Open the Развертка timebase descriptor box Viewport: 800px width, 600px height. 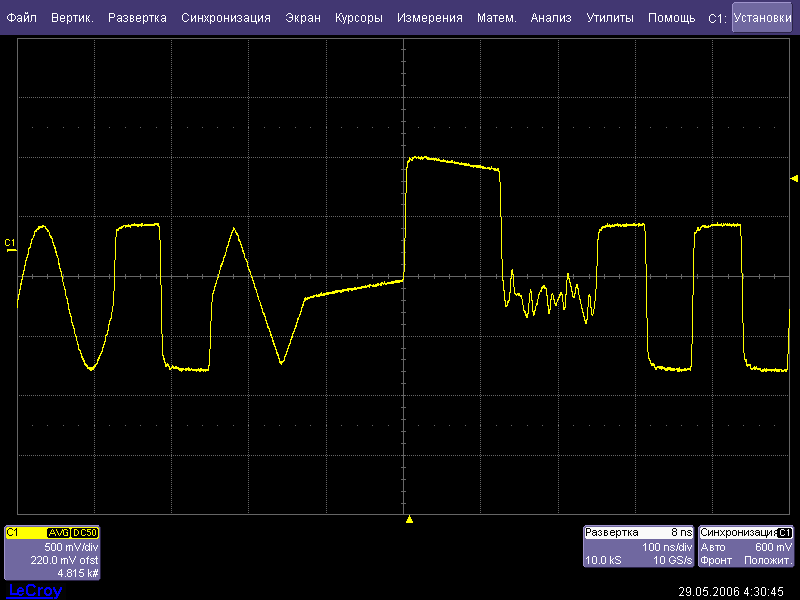(638, 547)
